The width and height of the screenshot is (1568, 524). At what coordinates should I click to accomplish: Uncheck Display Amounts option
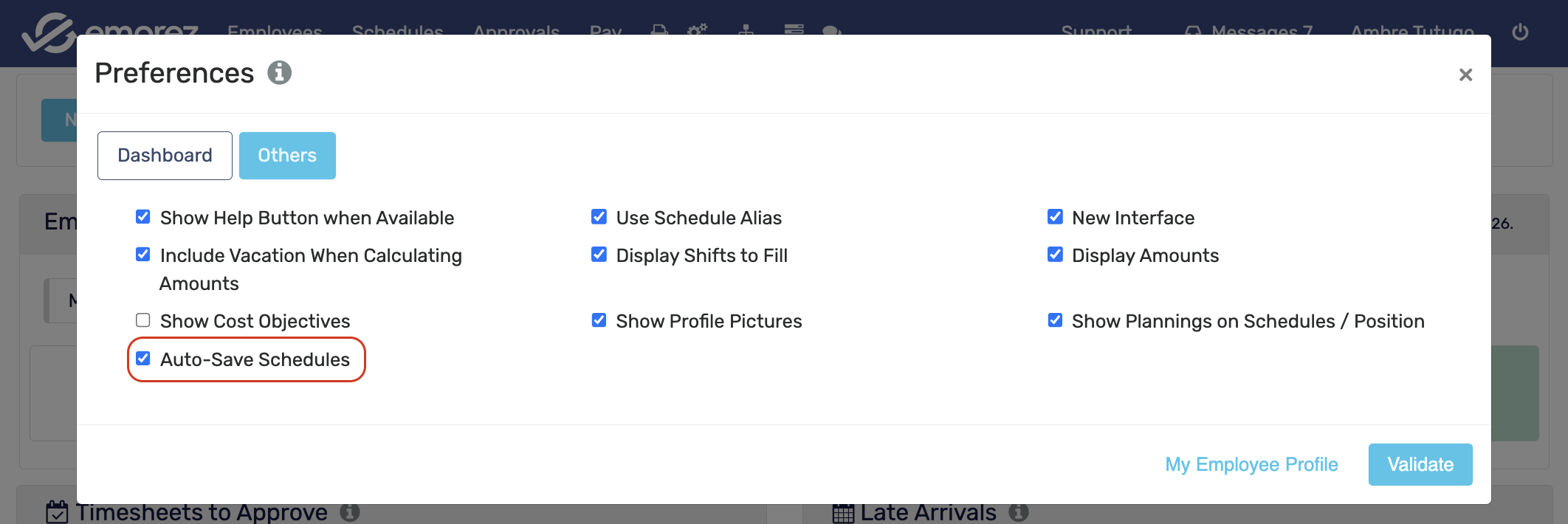tap(1055, 255)
